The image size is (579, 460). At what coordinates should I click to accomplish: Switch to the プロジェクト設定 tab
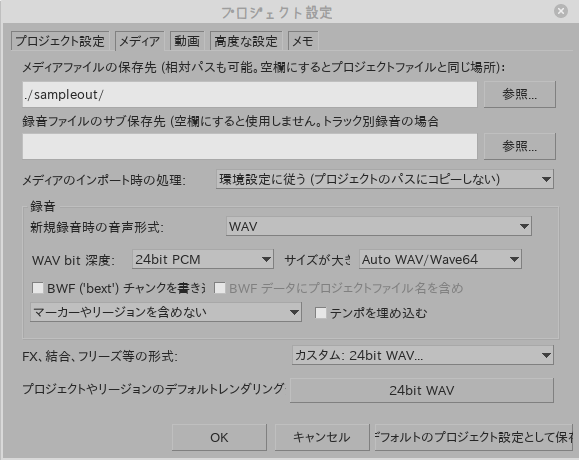(60, 41)
